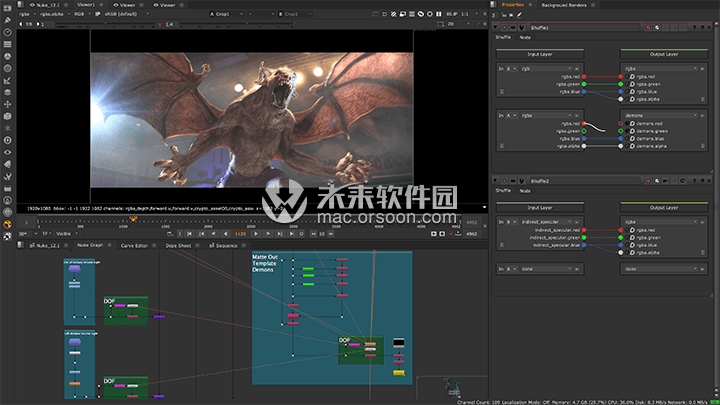Toggle demons.green output enable circle

(627, 131)
